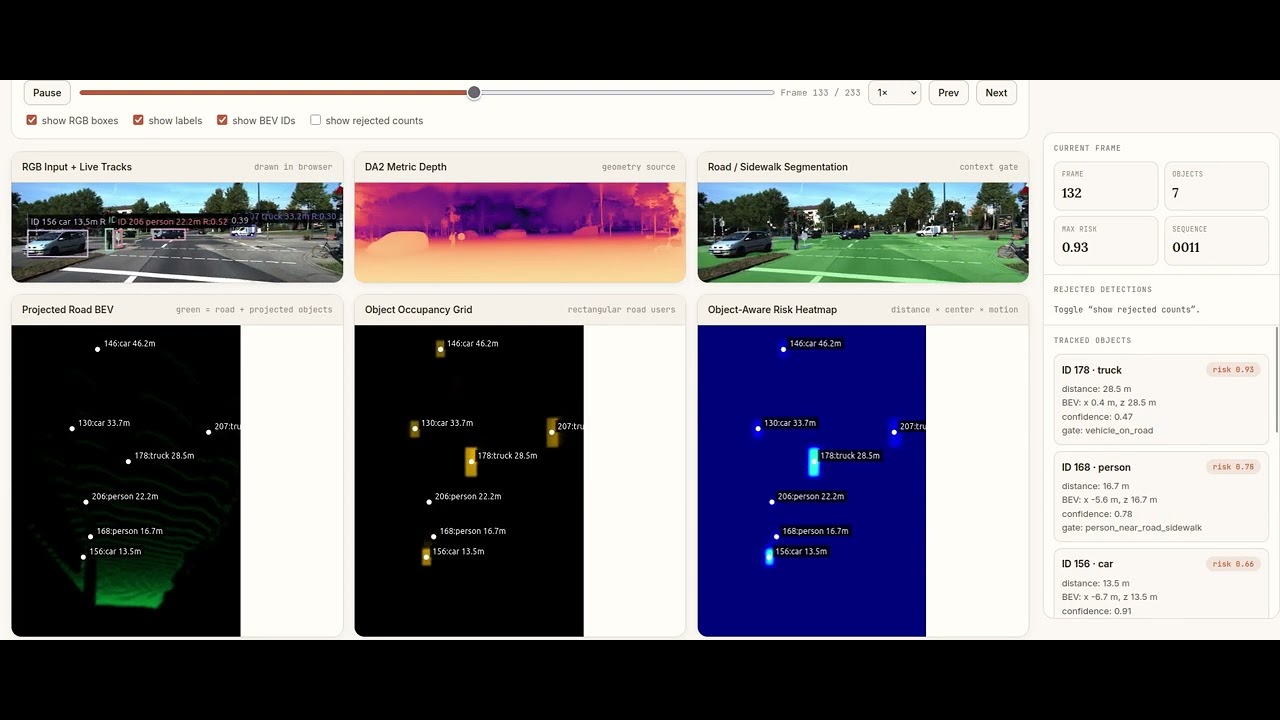Click gate: person_near_road_sidewalk text
The image size is (1280, 720).
(x=1132, y=528)
